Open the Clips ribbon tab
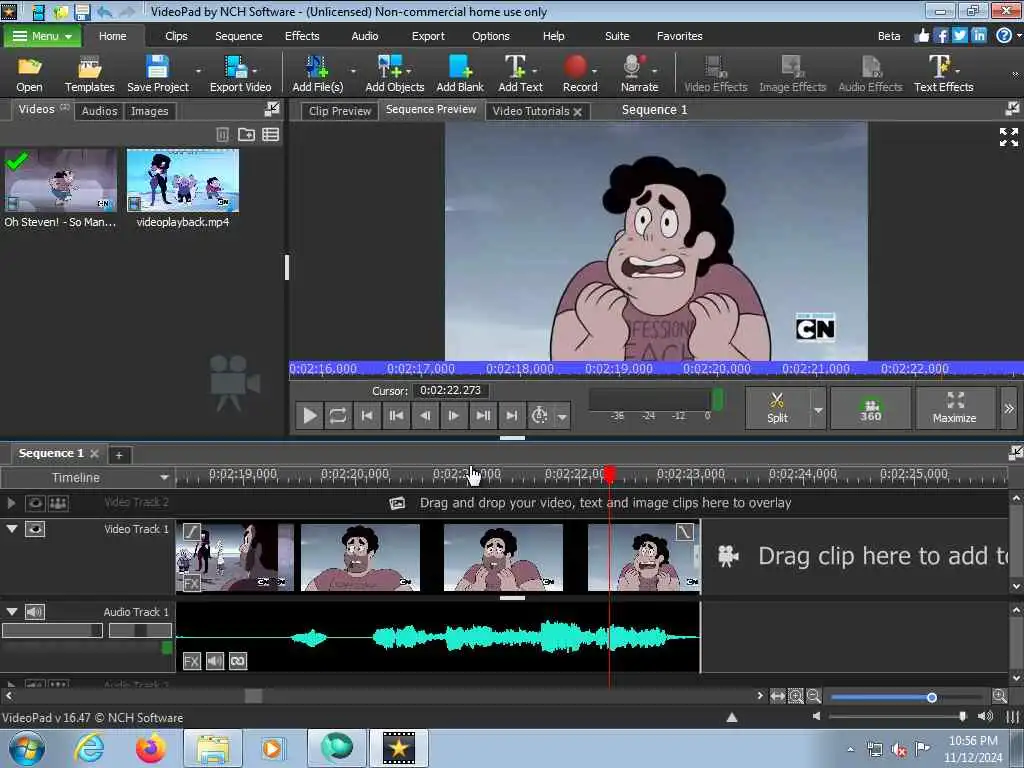 (176, 36)
